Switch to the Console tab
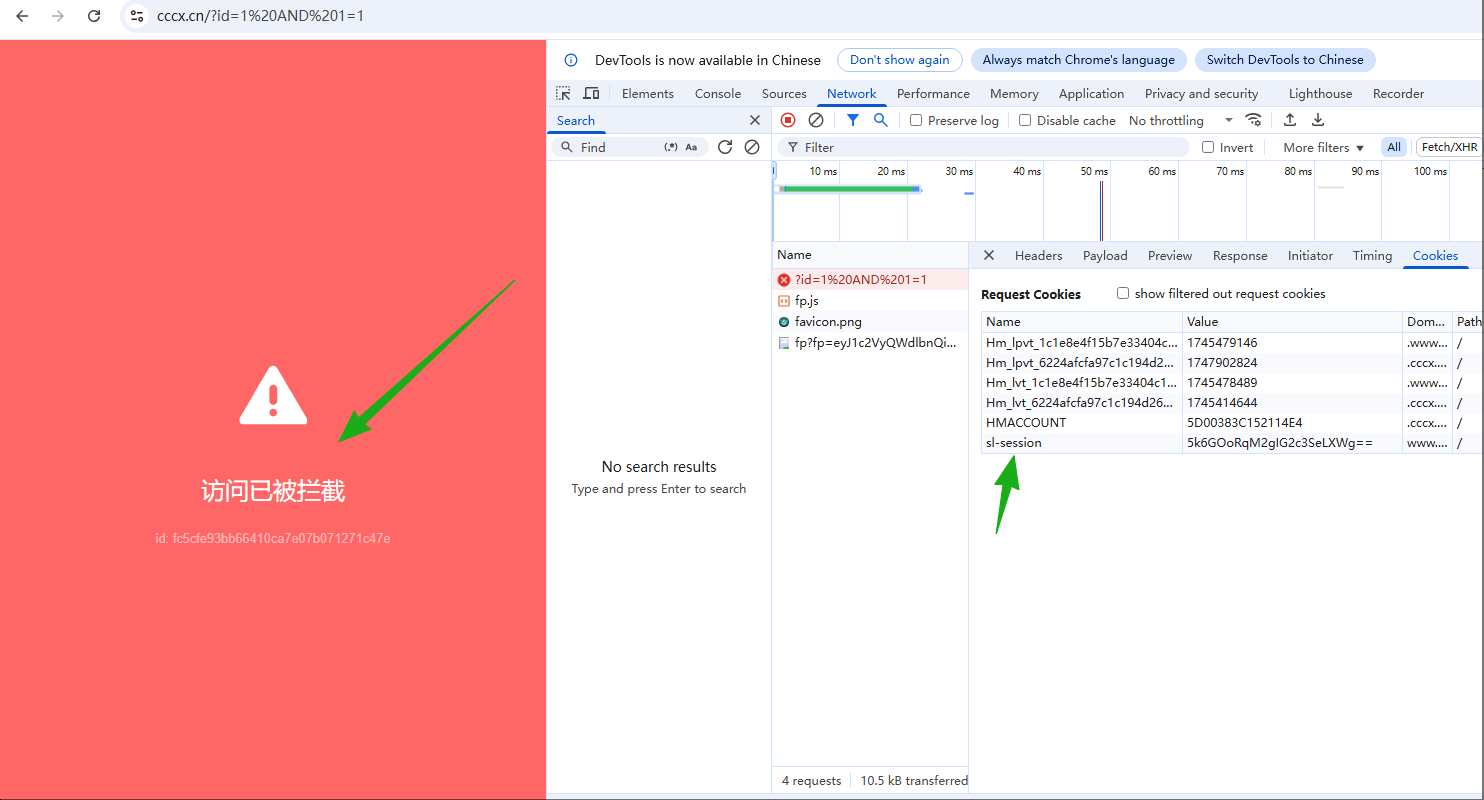 click(718, 94)
